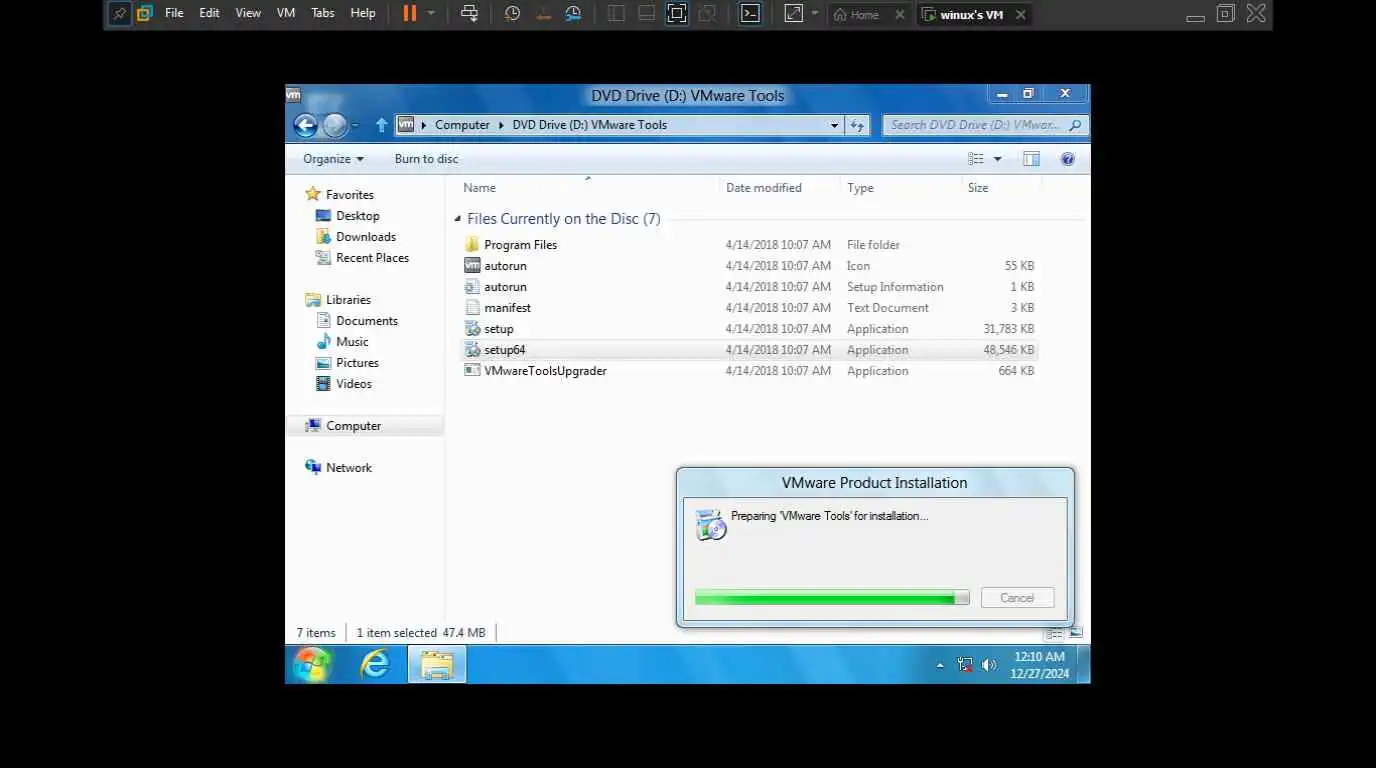Go forward in Explorer
This screenshot has height=768, width=1376.
[334, 125]
